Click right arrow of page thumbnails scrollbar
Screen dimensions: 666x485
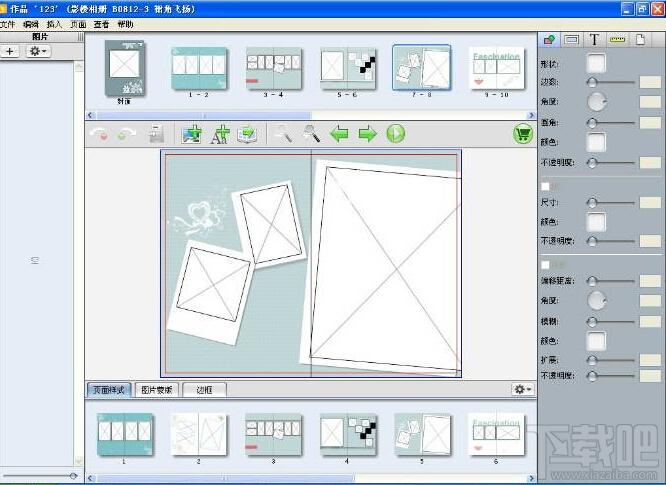tap(531, 115)
